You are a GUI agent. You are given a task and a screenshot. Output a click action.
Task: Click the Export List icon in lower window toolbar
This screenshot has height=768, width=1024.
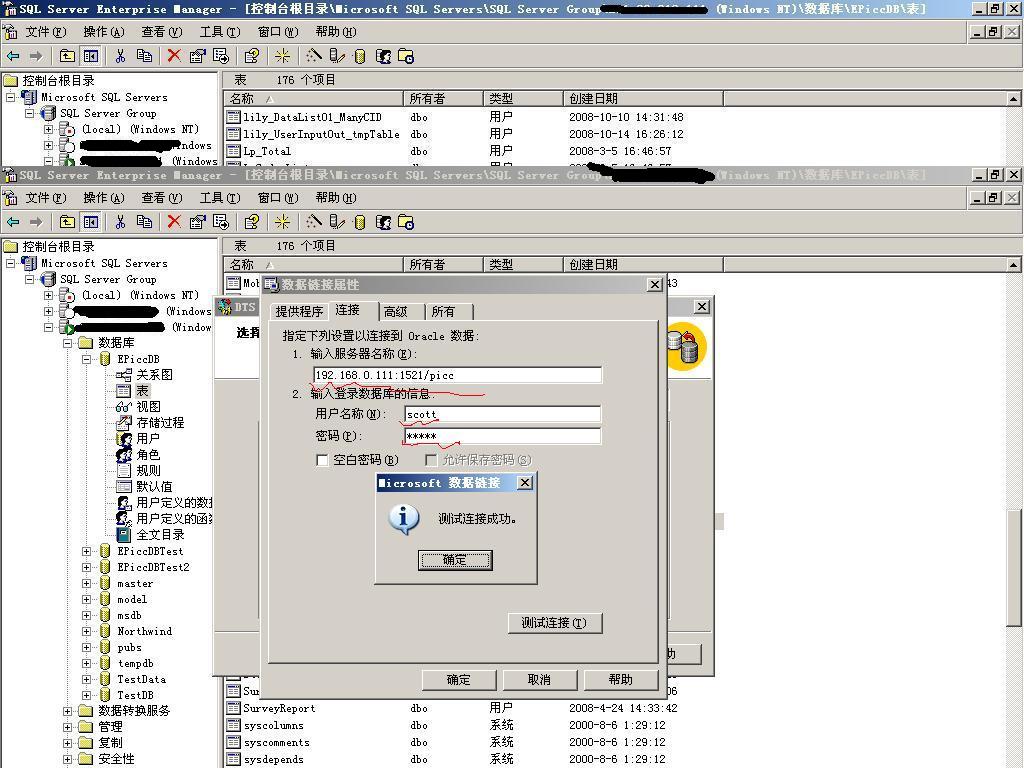tap(221, 223)
